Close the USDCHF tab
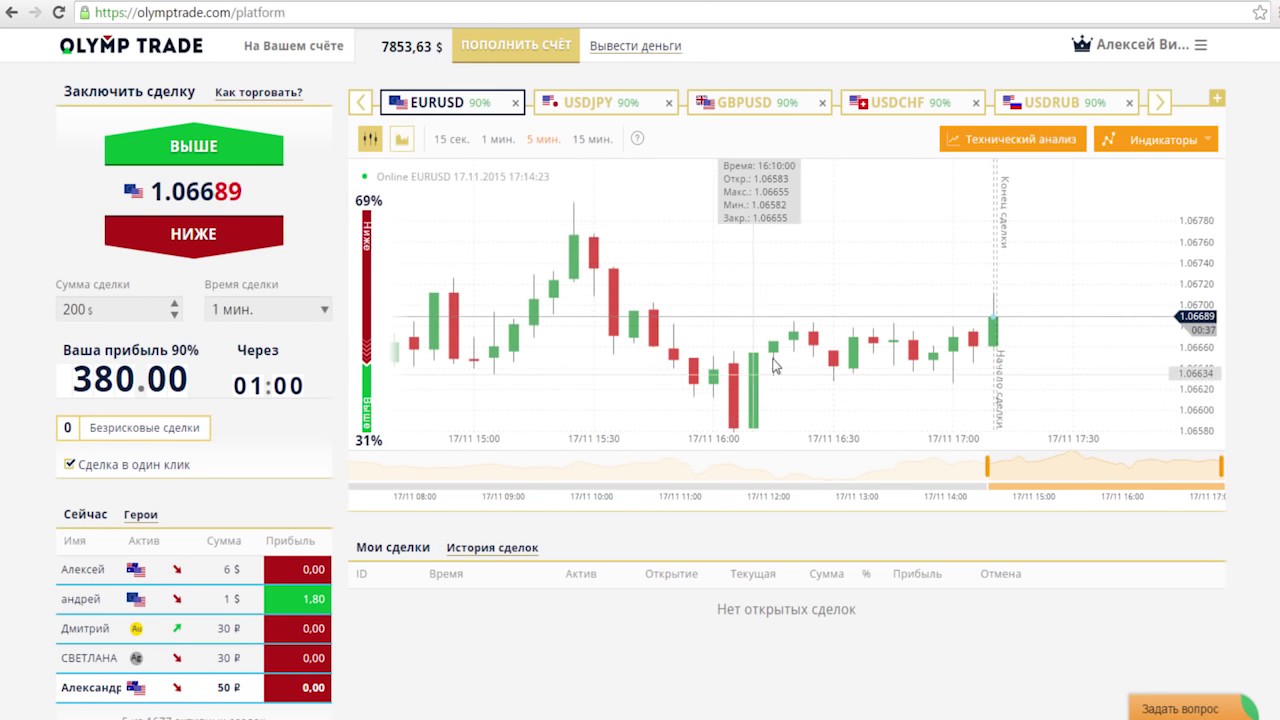Screen dimensions: 1280x720 (x=976, y=103)
